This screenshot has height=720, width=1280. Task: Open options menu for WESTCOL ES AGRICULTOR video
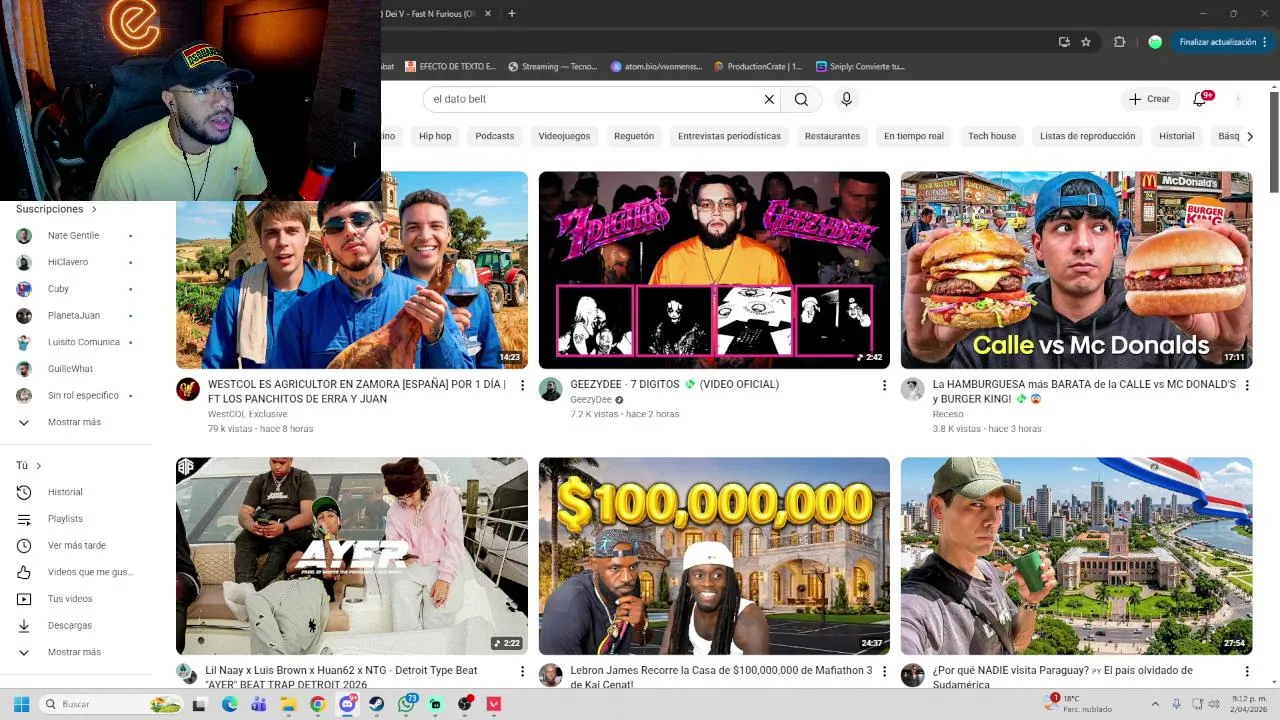[522, 385]
